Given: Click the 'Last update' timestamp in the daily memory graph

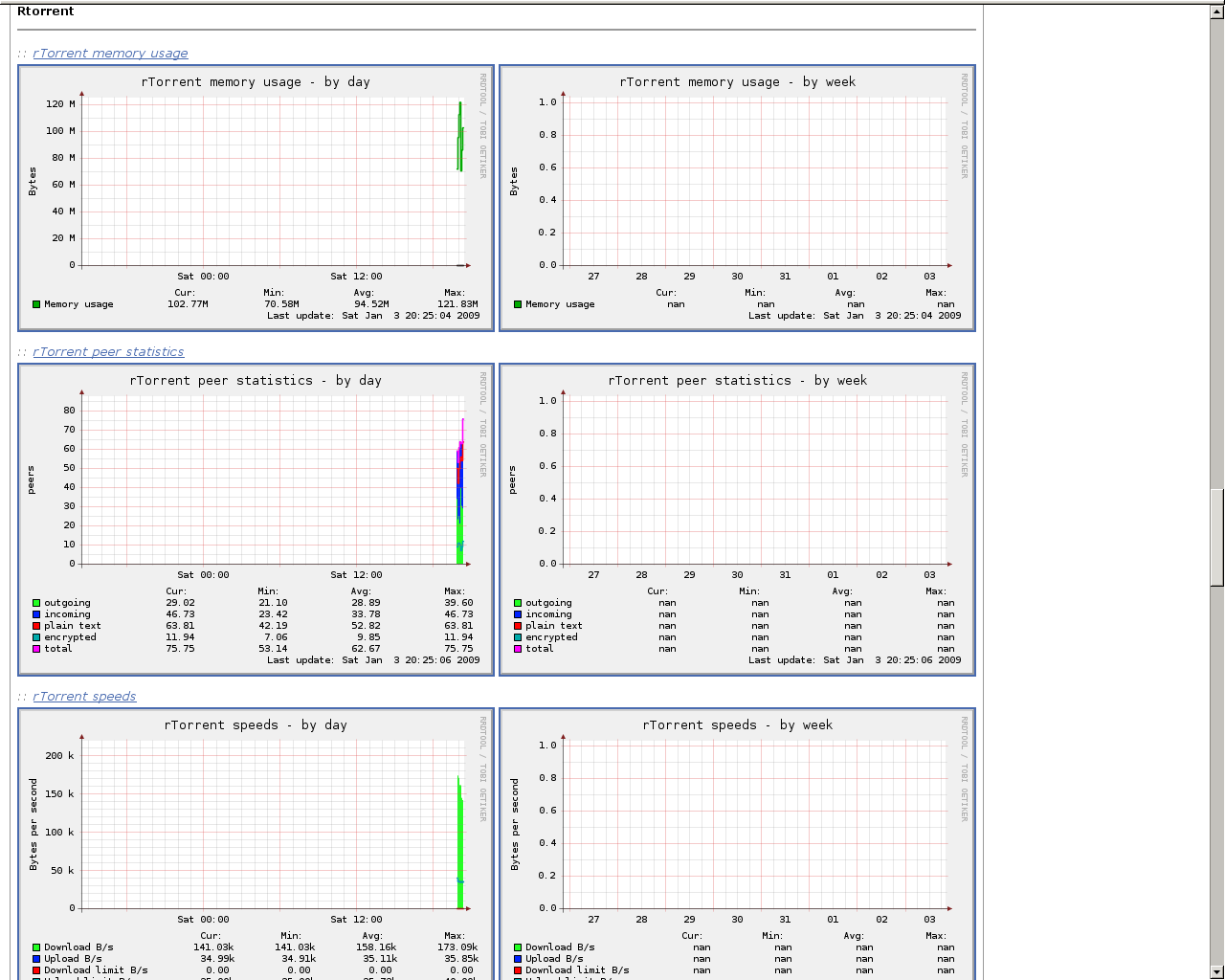Looking at the screenshot, I should (x=373, y=316).
